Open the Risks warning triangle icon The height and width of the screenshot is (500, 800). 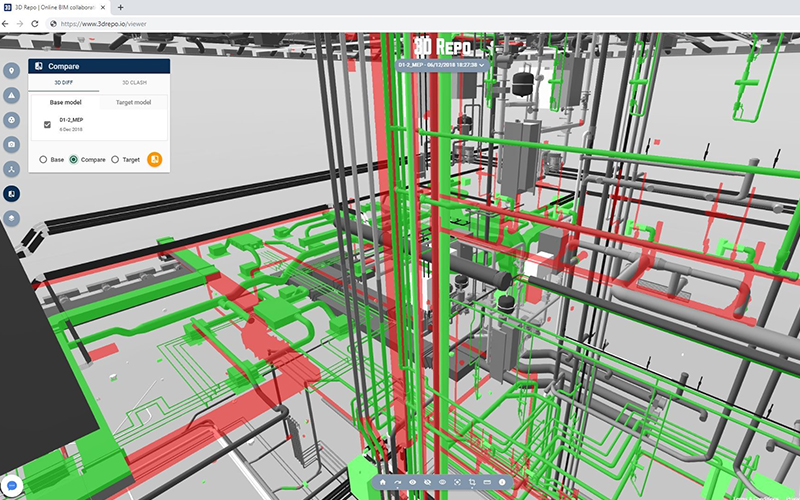[12, 95]
